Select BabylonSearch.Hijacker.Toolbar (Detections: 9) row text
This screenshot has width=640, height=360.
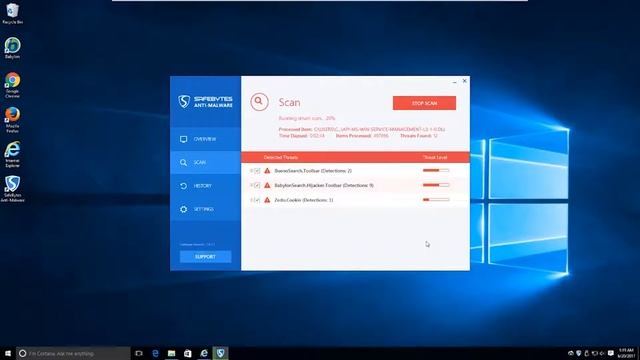tap(324, 185)
